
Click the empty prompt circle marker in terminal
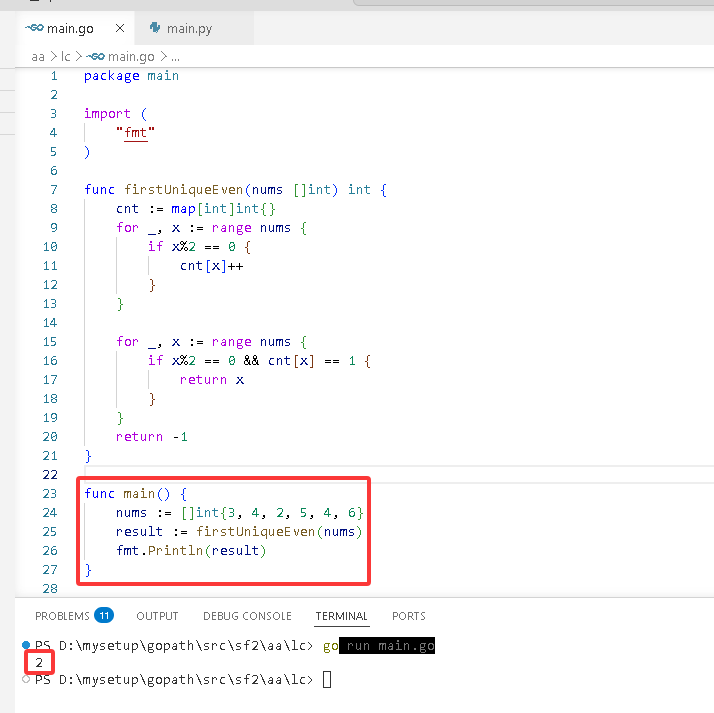tap(26, 679)
